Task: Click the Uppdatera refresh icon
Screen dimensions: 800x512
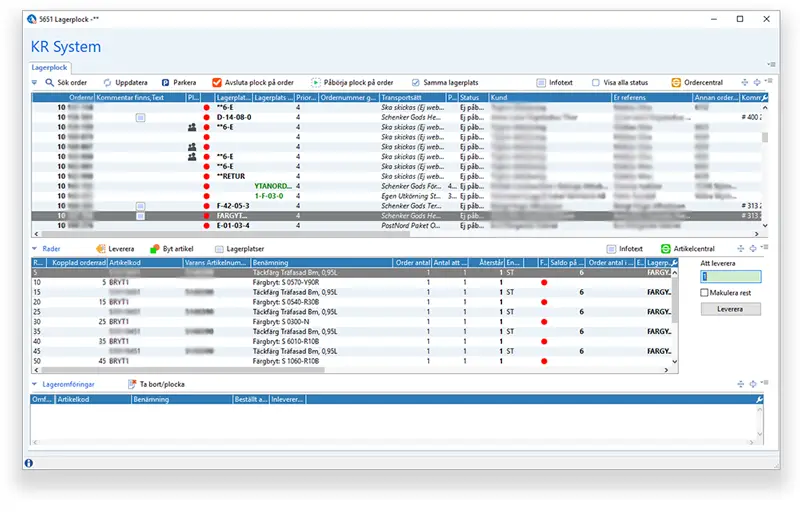Action: tap(107, 83)
